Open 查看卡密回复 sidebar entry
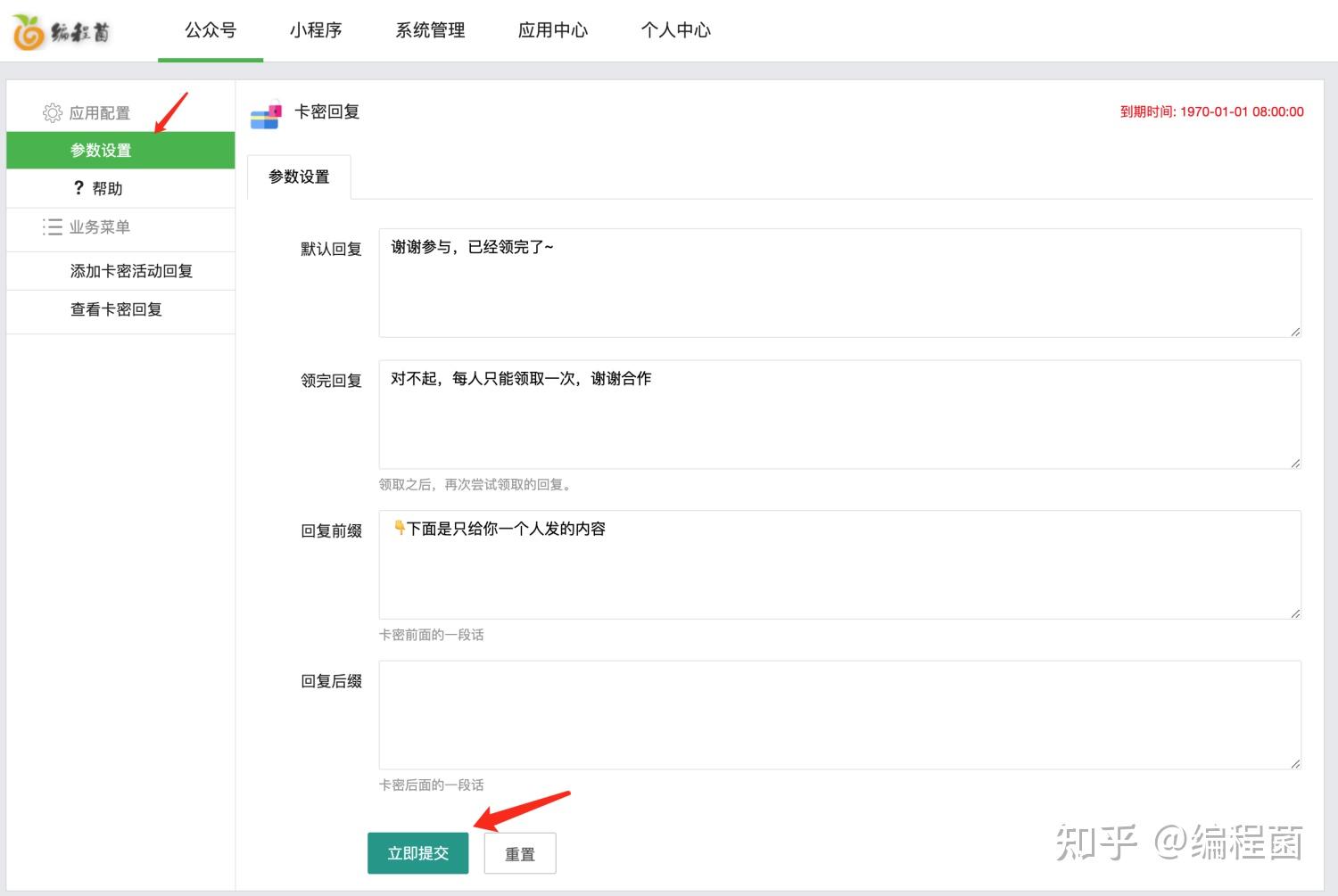This screenshot has height=896, width=1338. coord(116,309)
